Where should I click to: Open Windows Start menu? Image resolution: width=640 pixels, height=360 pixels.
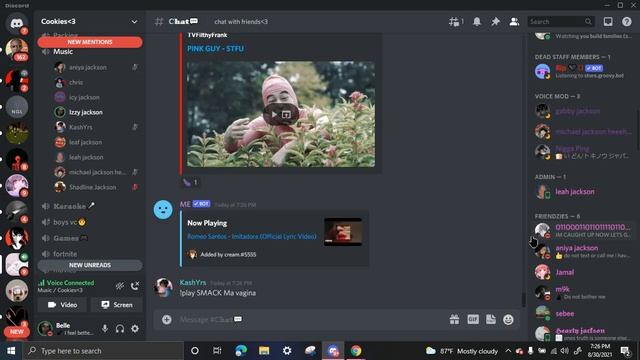11,351
